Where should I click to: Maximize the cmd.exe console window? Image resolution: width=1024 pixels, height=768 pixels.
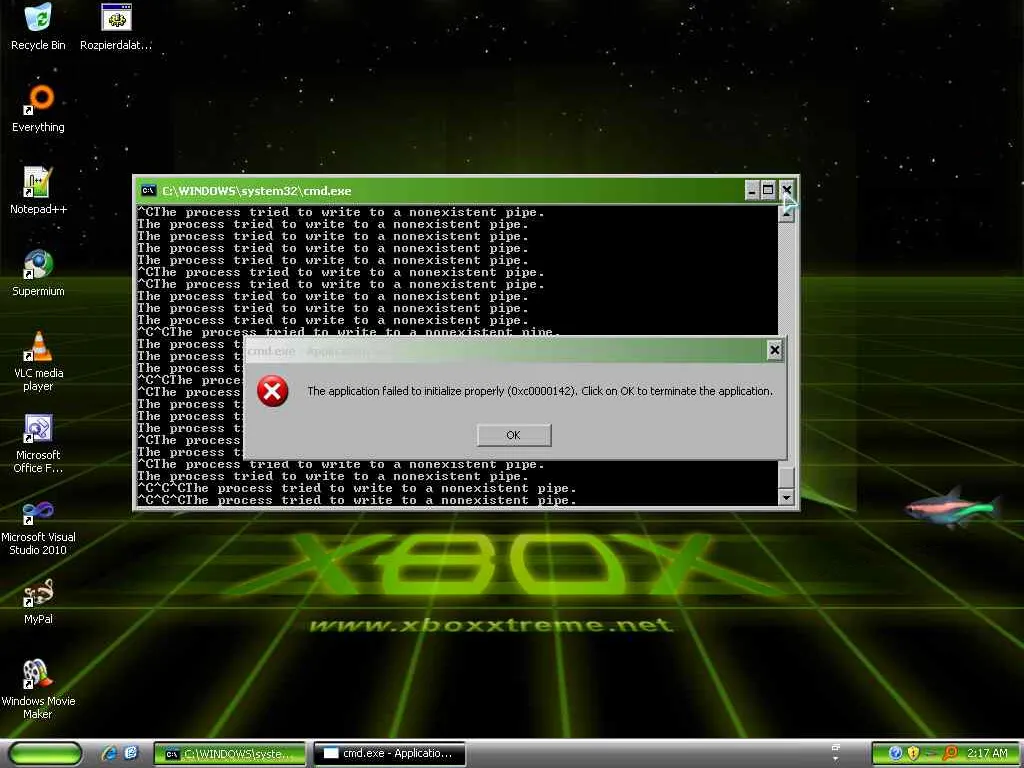tap(769, 191)
